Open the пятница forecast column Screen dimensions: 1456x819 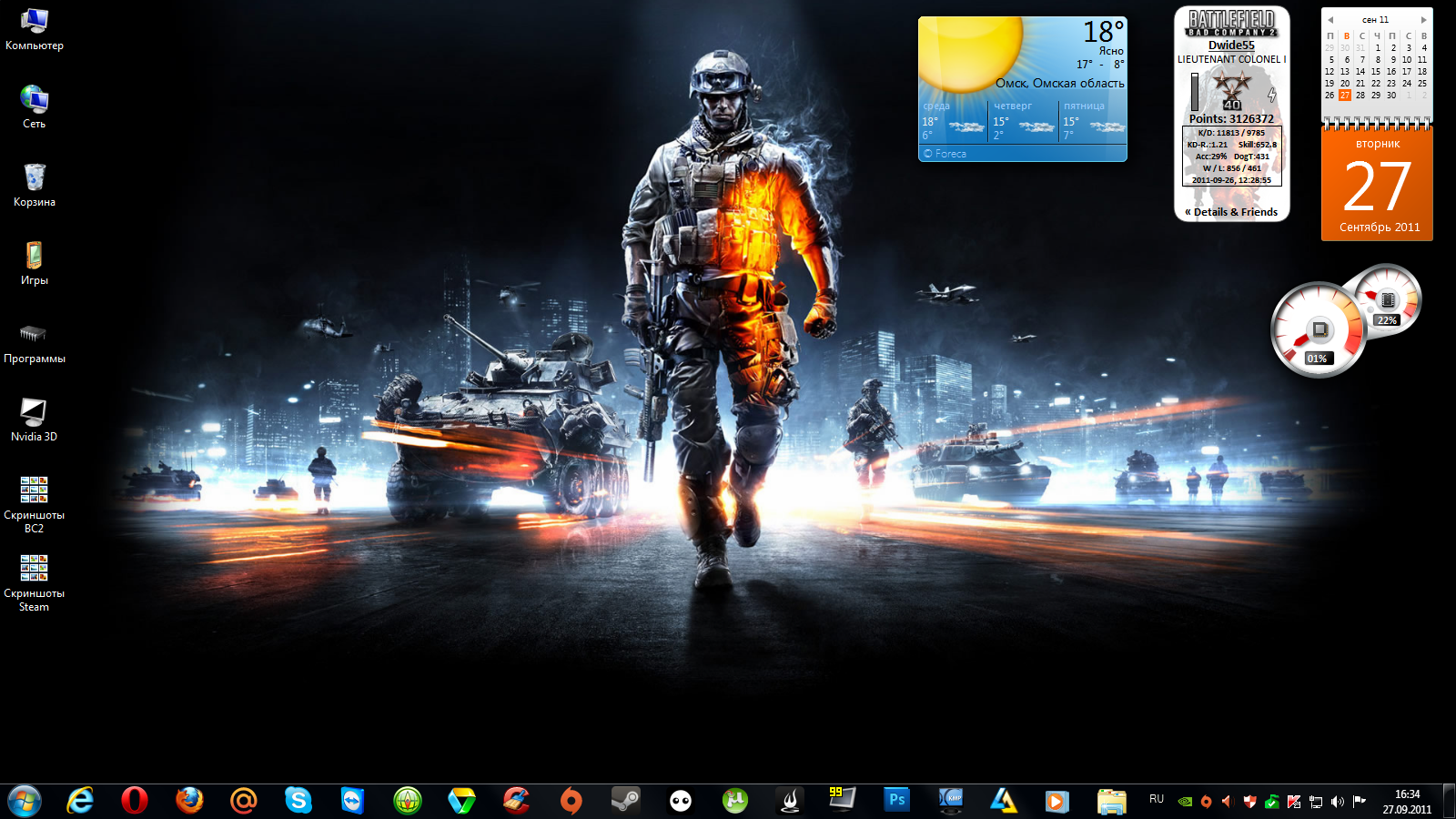[x=1094, y=122]
